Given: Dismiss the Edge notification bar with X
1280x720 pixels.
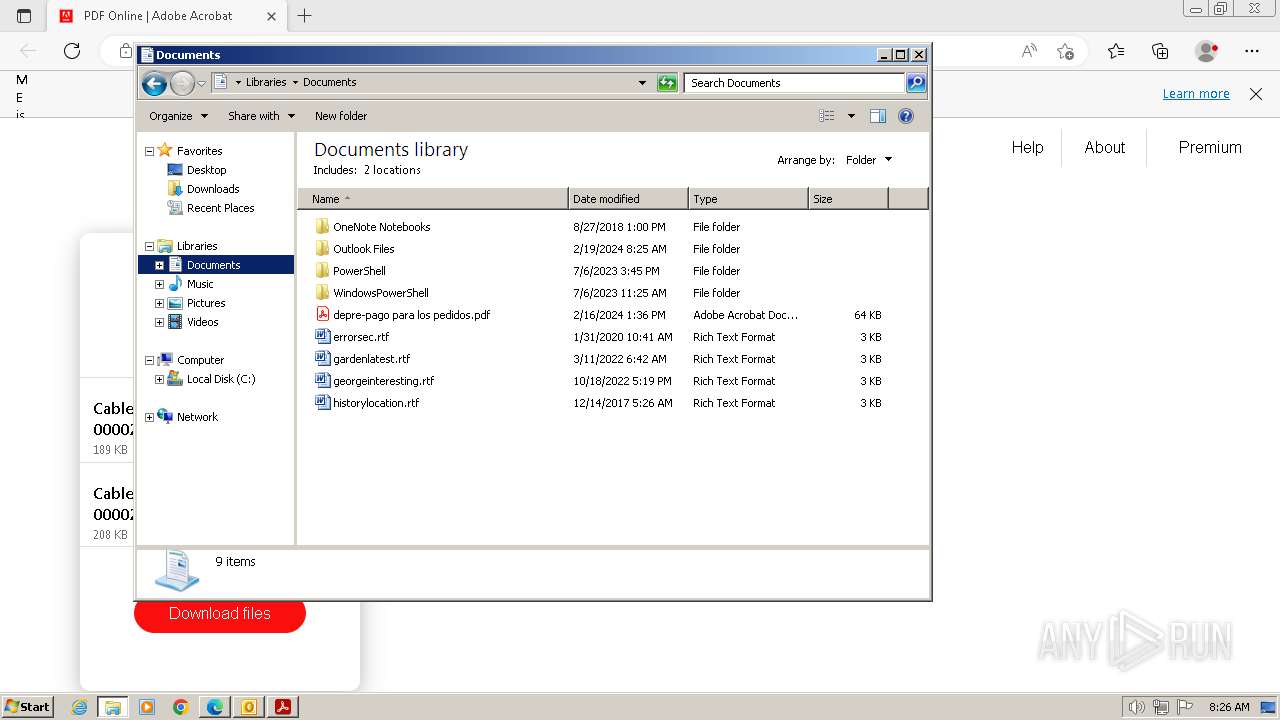Looking at the screenshot, I should (x=1256, y=94).
